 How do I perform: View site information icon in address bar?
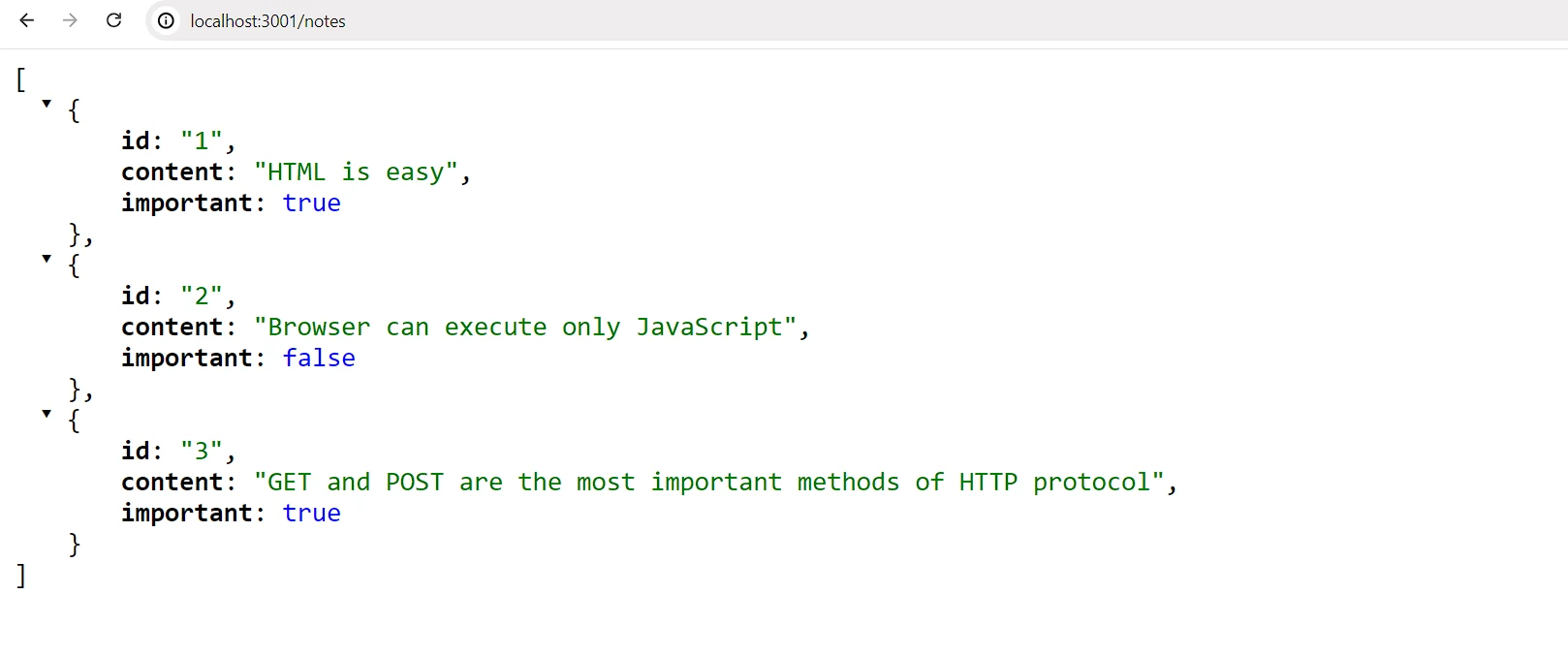click(x=167, y=20)
